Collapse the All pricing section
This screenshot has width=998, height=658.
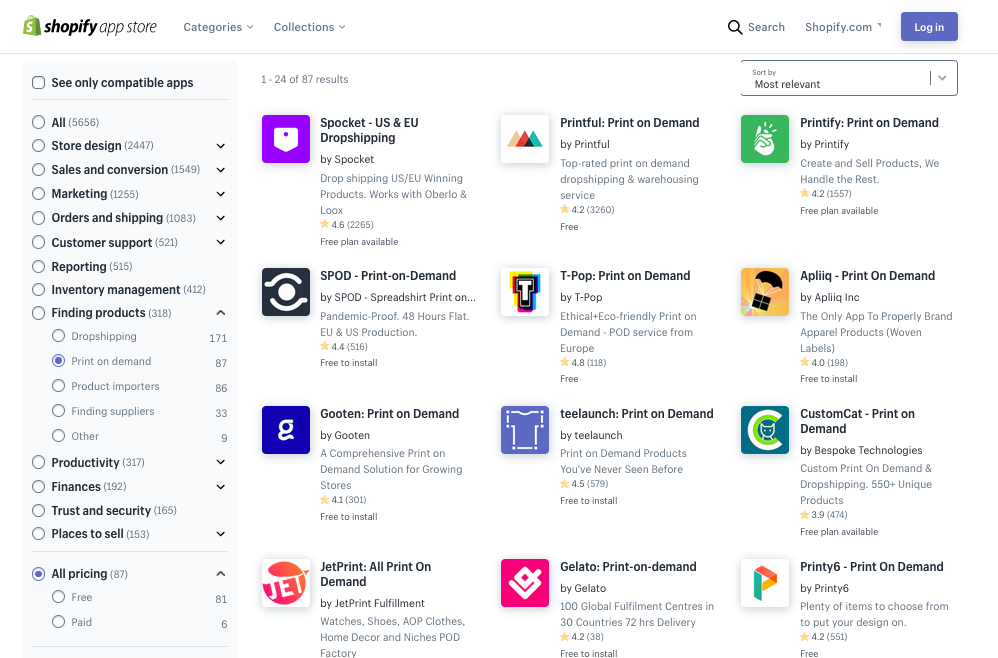(221, 573)
